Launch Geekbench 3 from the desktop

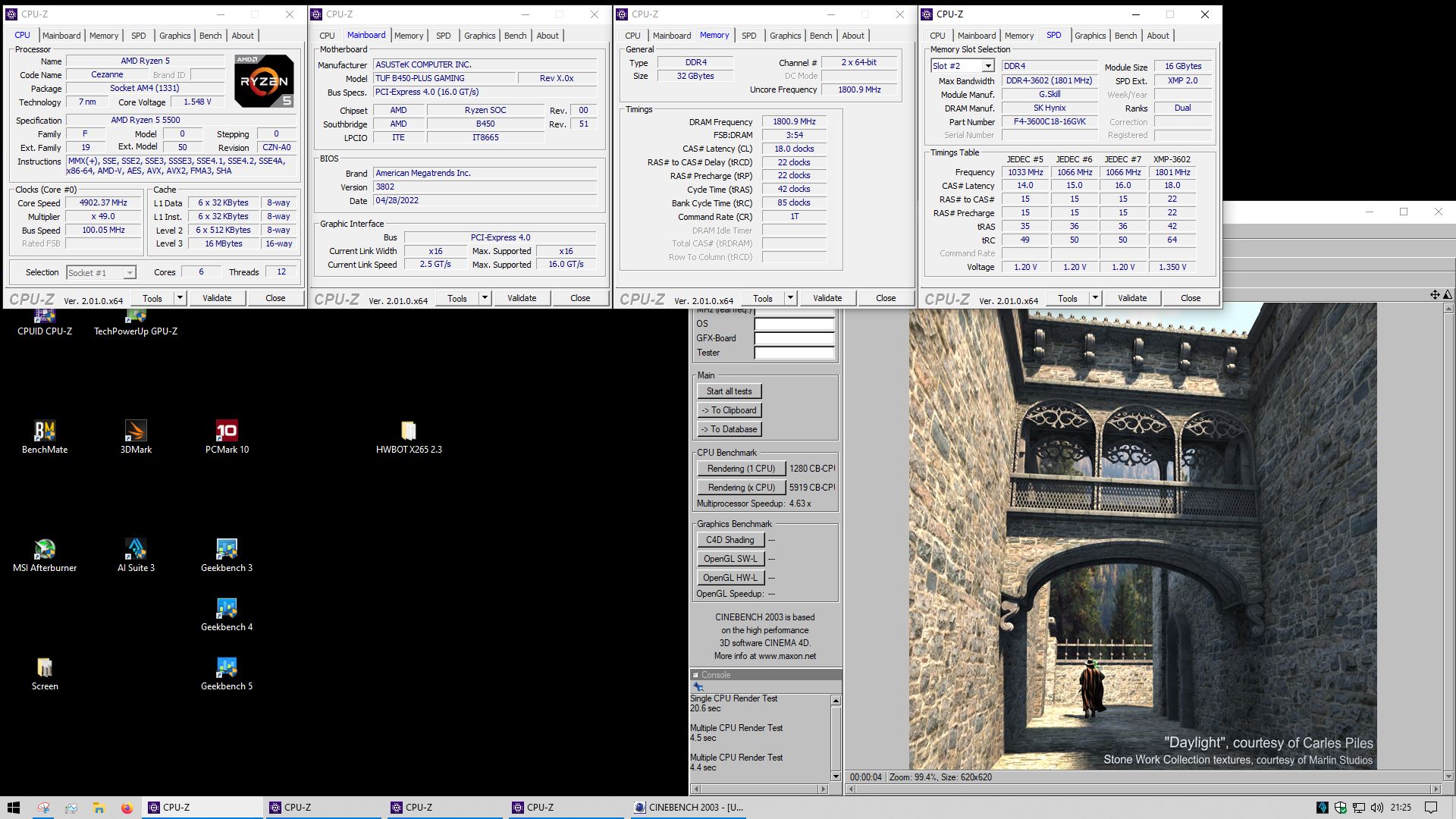(227, 556)
